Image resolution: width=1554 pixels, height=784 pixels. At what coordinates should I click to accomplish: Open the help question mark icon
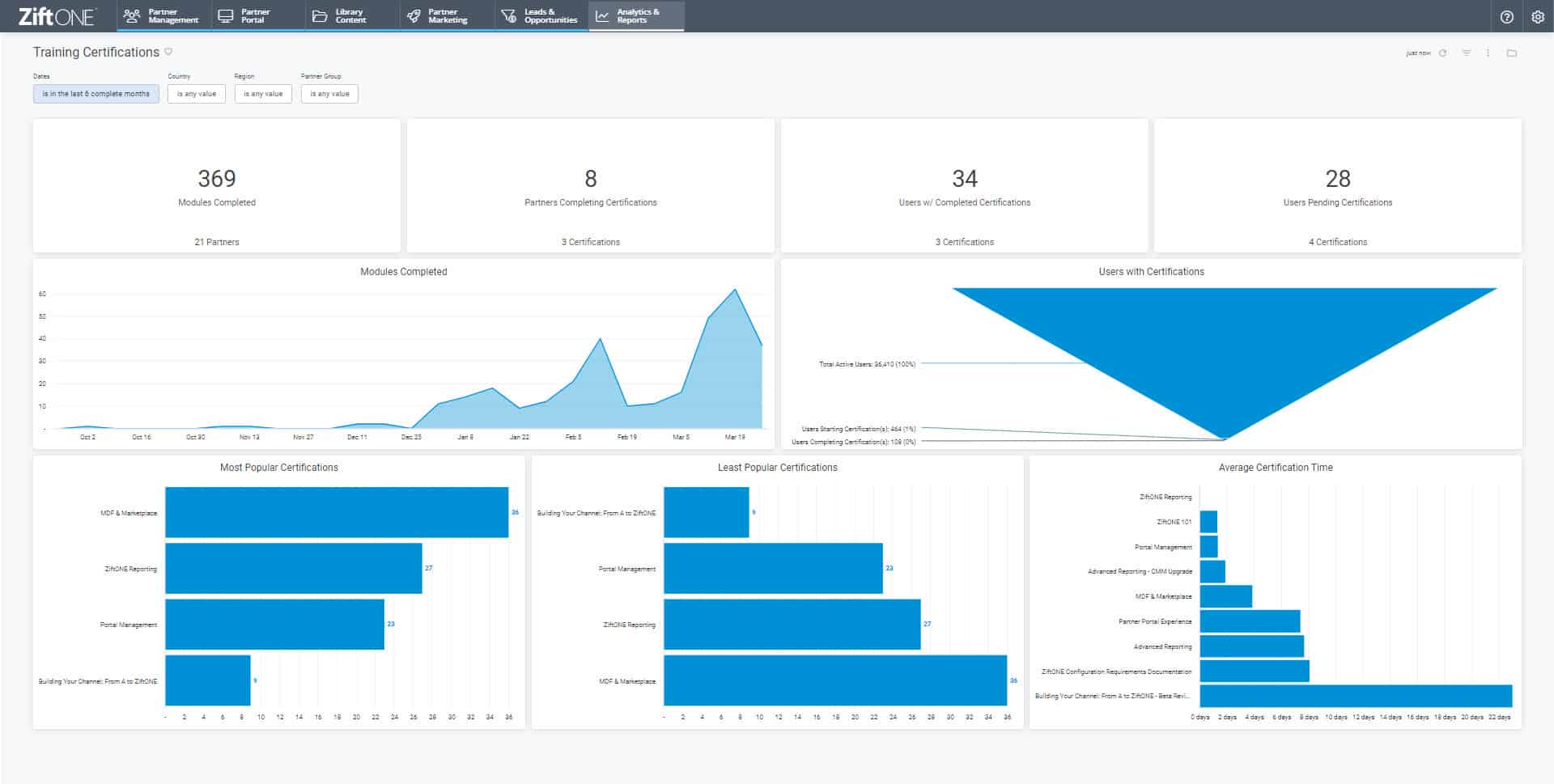(1506, 17)
